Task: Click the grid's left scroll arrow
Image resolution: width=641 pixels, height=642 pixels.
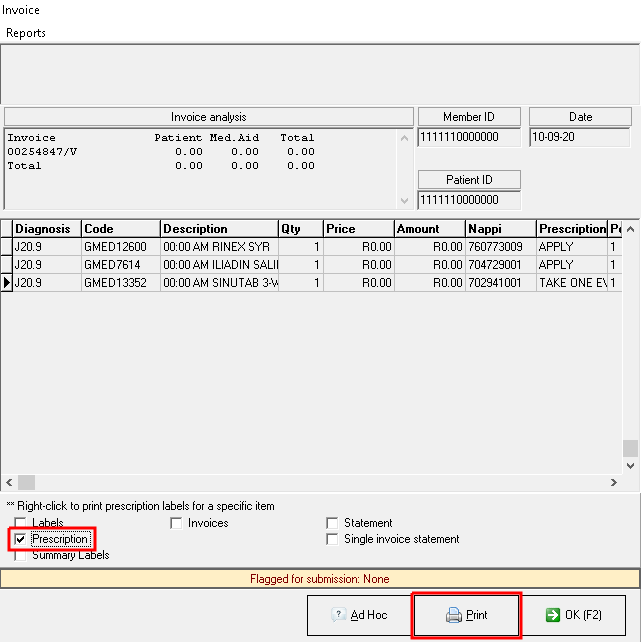Action: [x=9, y=482]
